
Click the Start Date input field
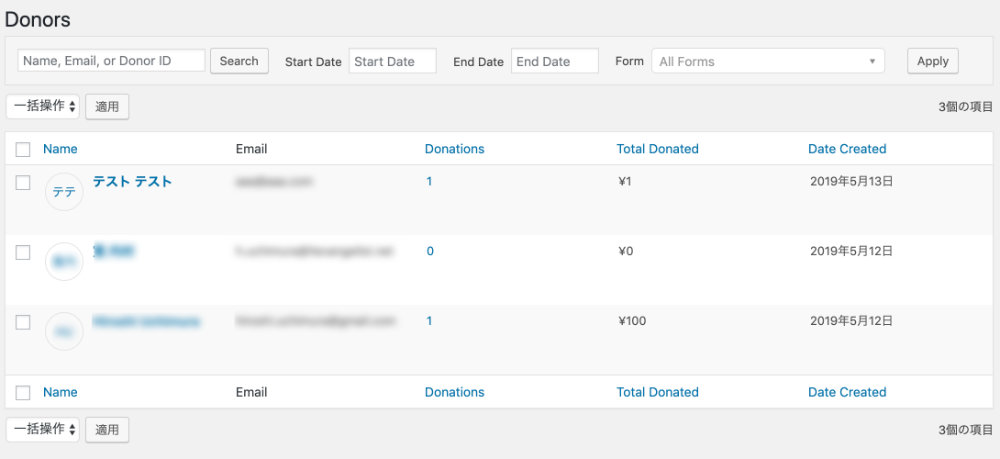[393, 61]
